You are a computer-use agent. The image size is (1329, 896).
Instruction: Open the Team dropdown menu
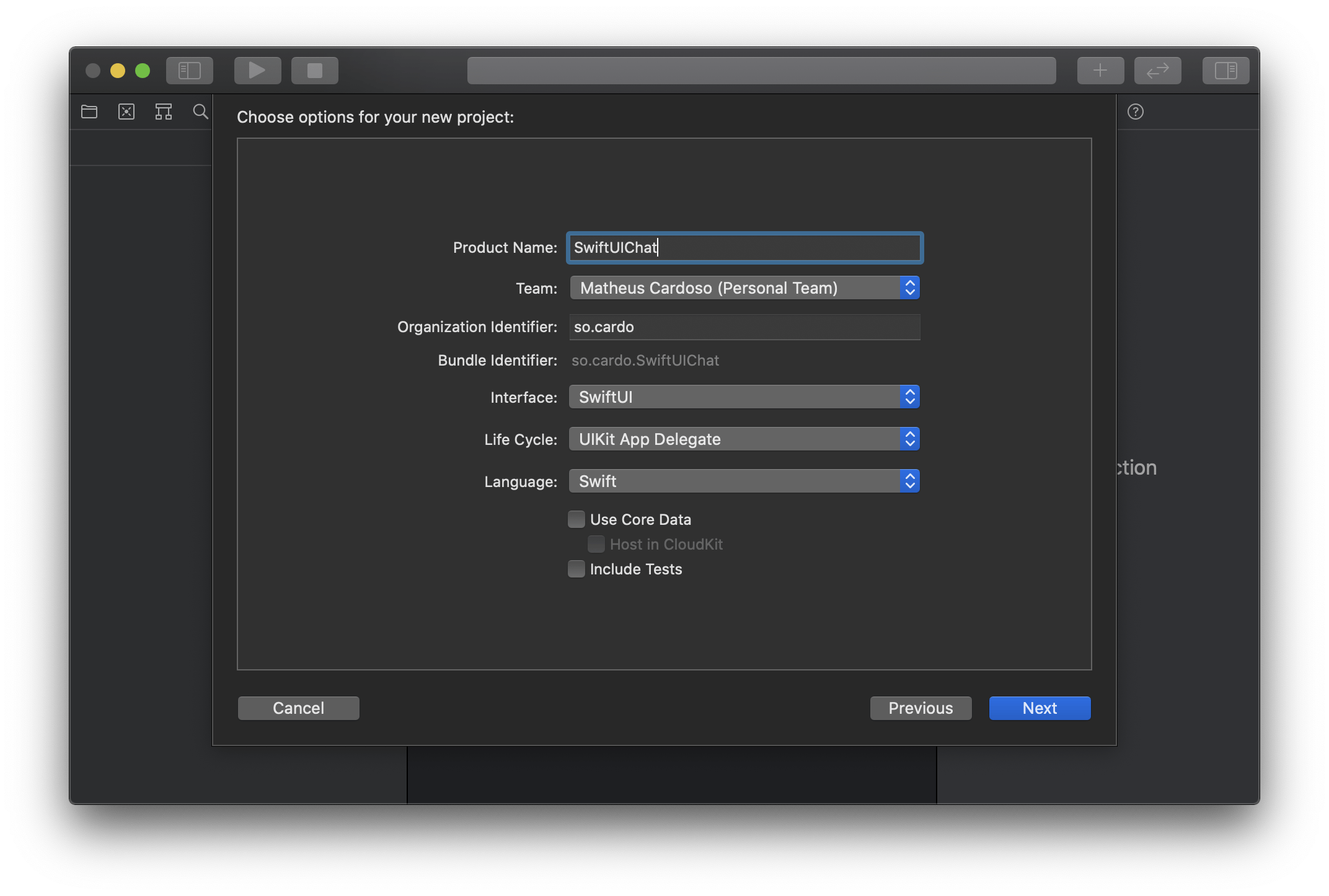click(x=744, y=288)
